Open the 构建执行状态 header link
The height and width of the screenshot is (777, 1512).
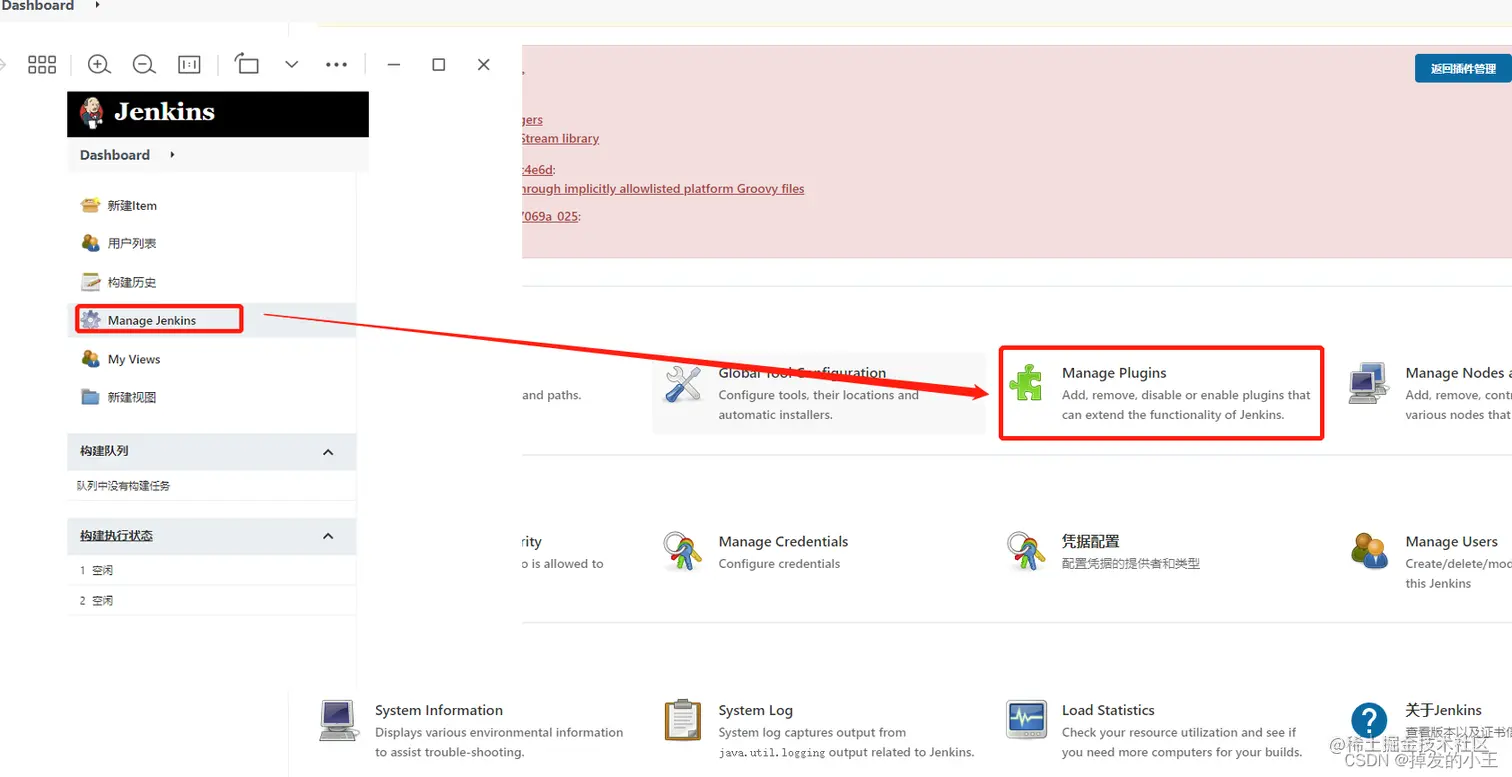pos(116,536)
